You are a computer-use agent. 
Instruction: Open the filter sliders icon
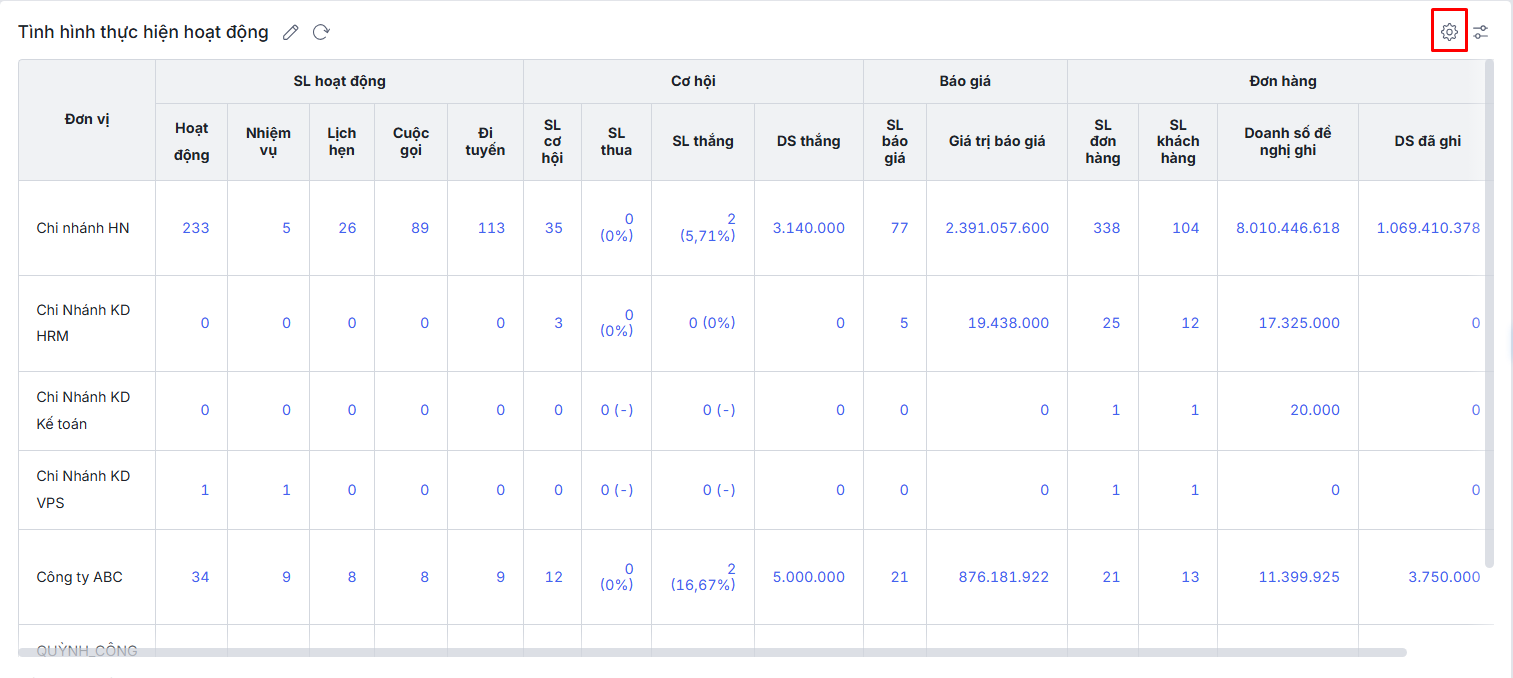[x=1481, y=32]
